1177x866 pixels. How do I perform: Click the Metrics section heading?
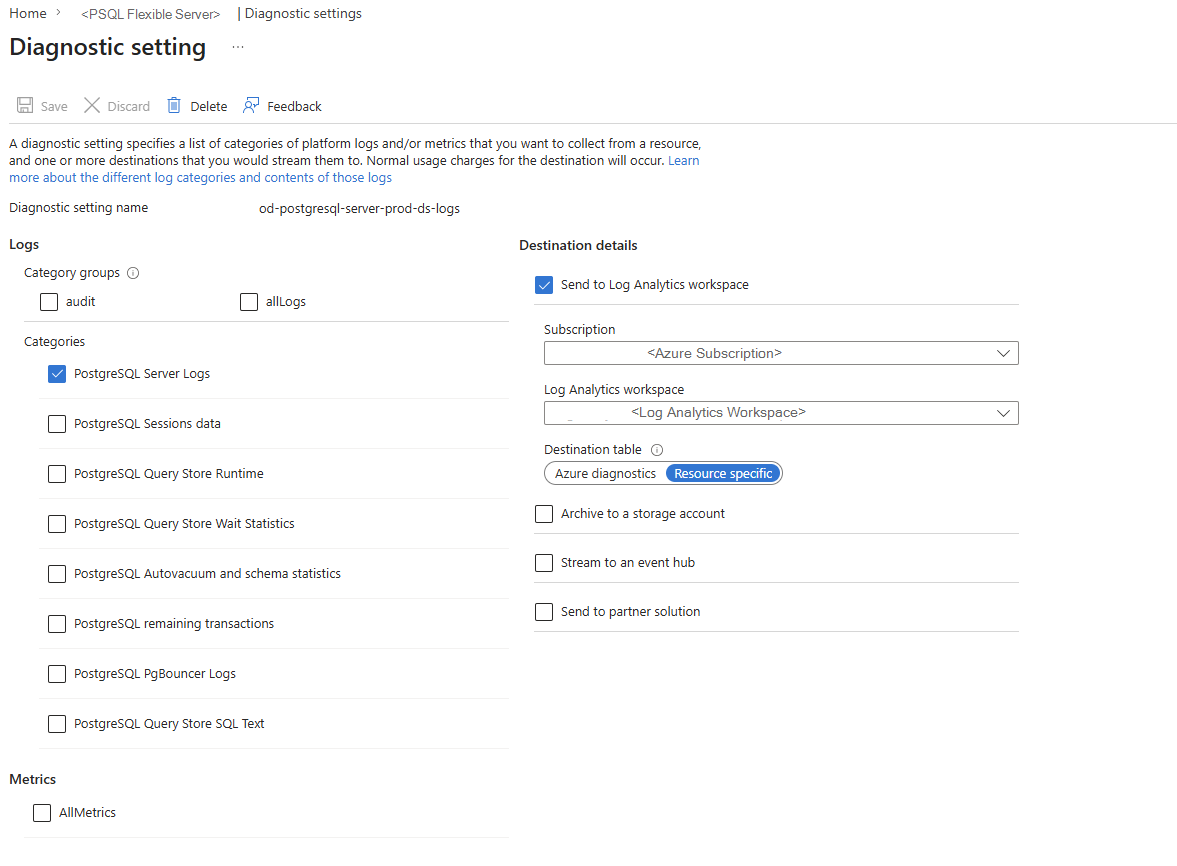point(32,780)
